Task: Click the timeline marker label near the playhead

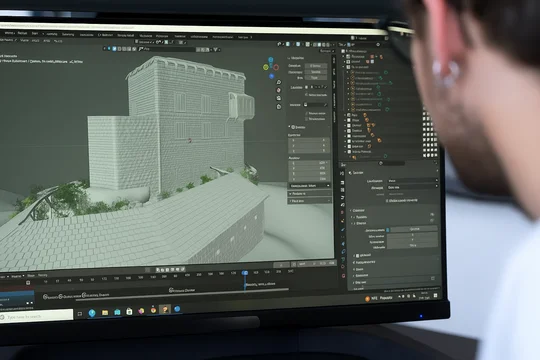Action: [x=260, y=284]
